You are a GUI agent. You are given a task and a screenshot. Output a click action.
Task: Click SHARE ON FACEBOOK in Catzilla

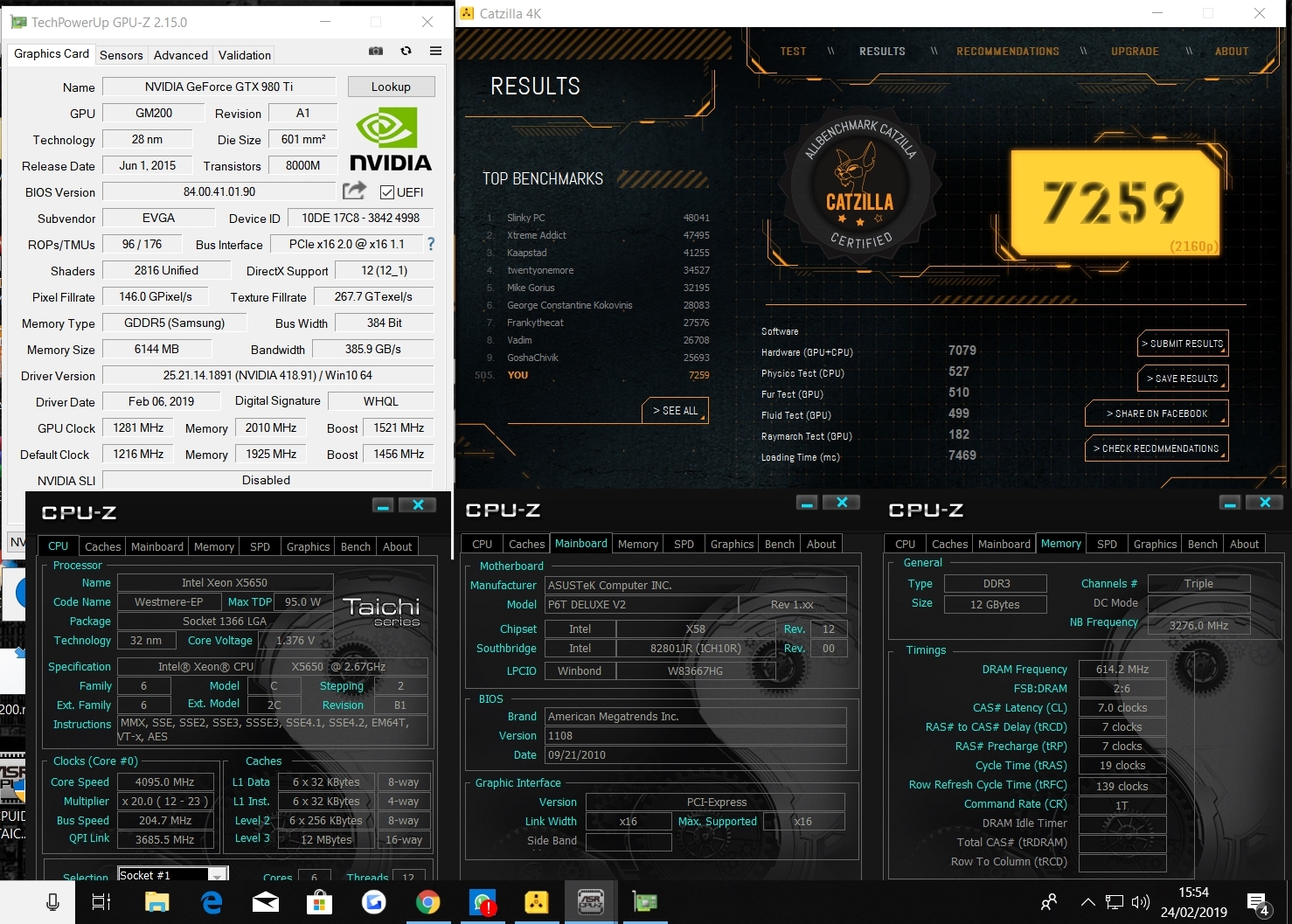tap(1157, 413)
